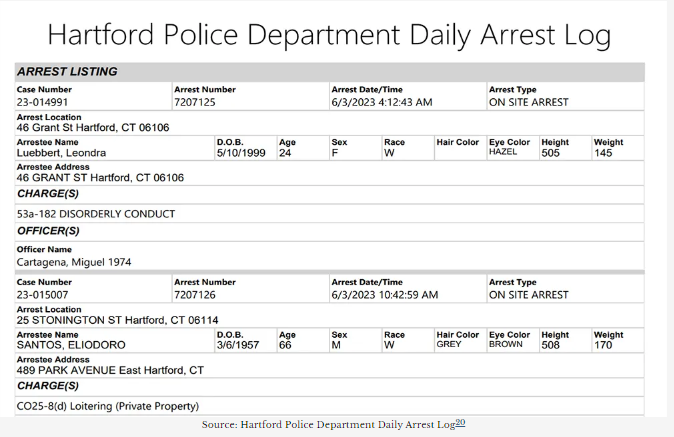The image size is (674, 437).
Task: Click arrest number 7207126
Action: [194, 295]
